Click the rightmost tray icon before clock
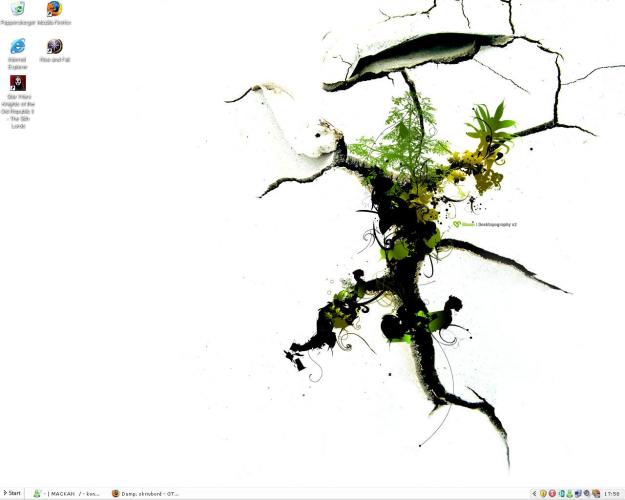625x500 pixels. click(x=596, y=493)
